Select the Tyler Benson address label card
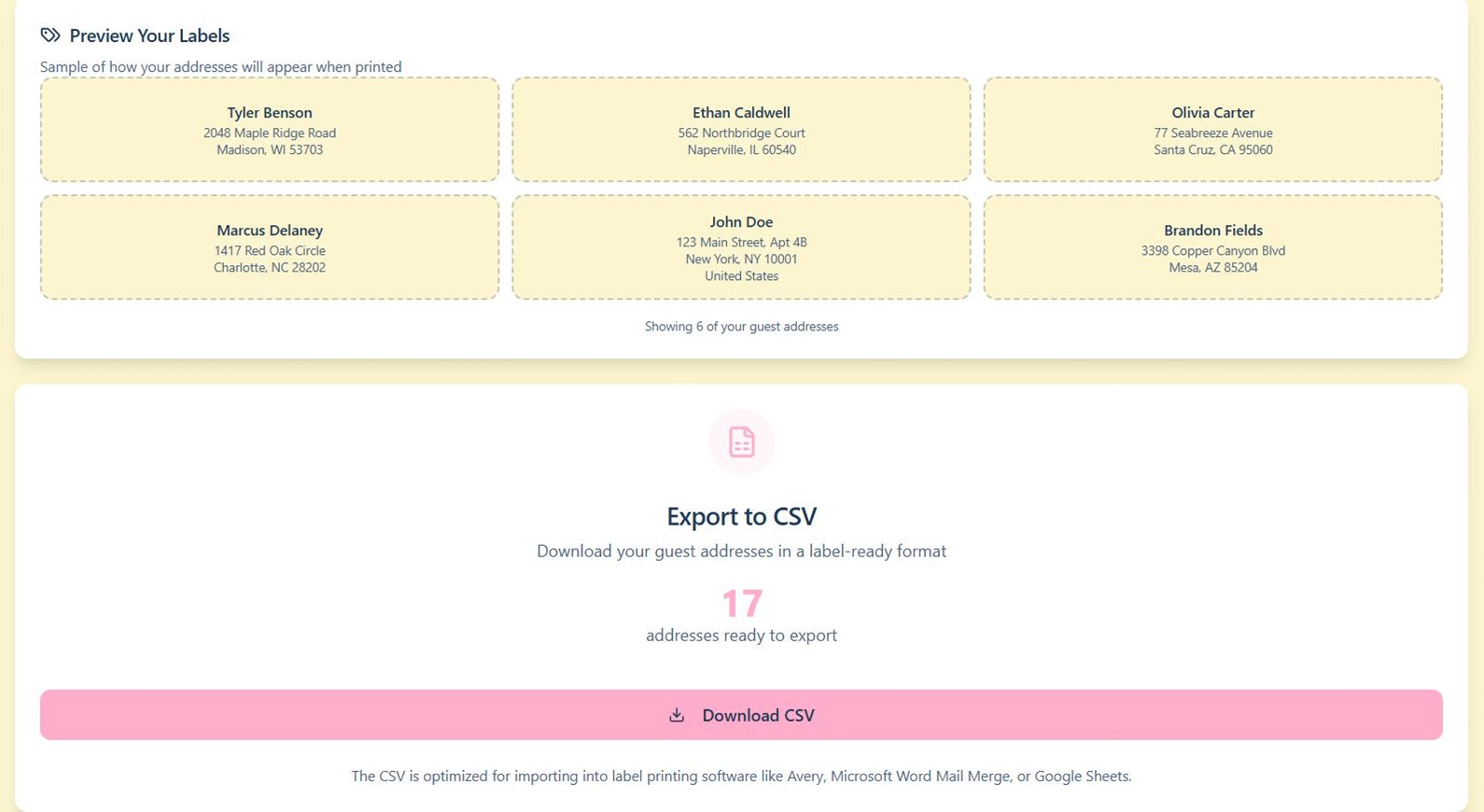Image resolution: width=1484 pixels, height=812 pixels. click(269, 130)
